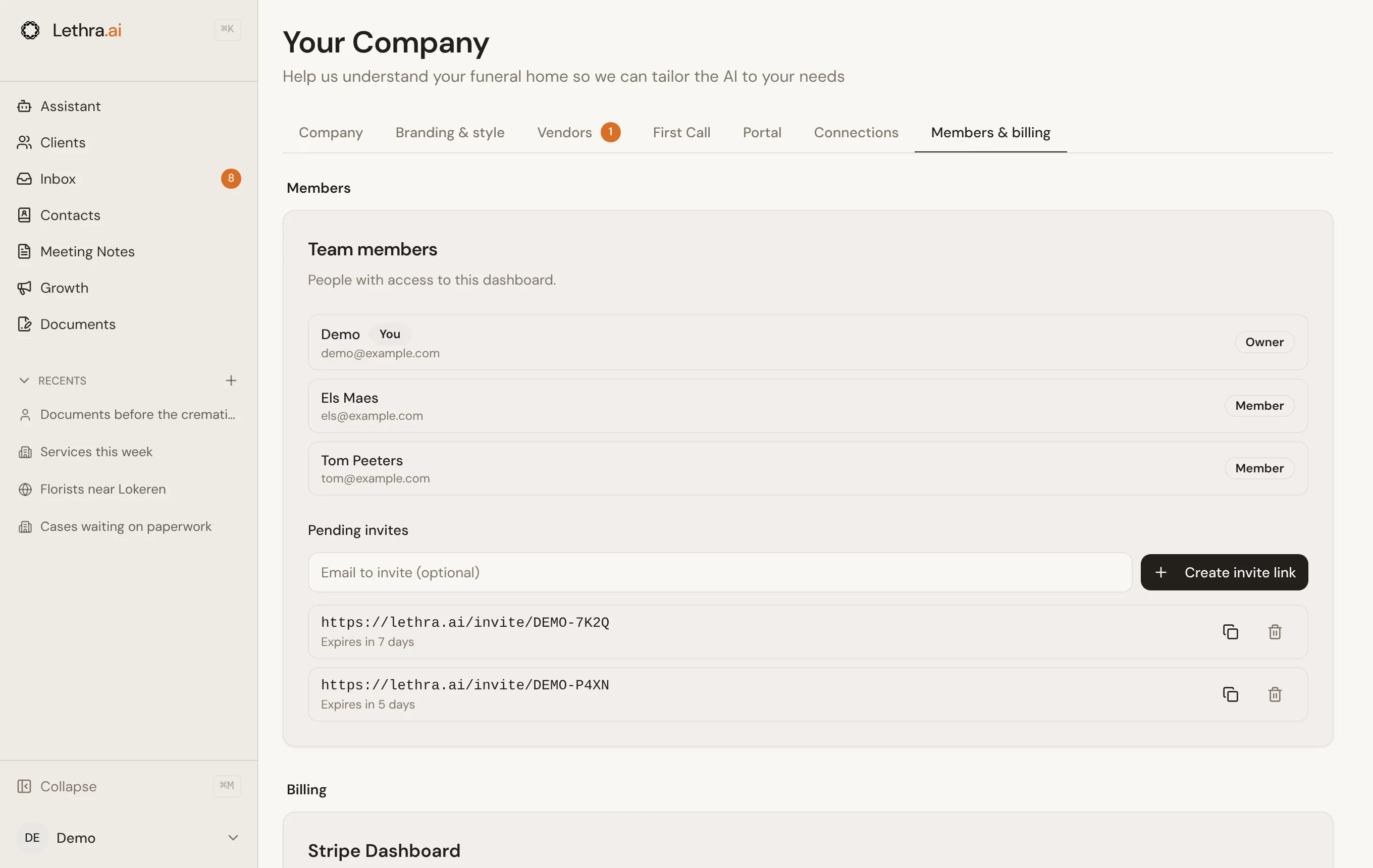Viewport: 1373px width, 868px height.
Task: Open the command palette ⌘K shortcut
Action: [228, 29]
